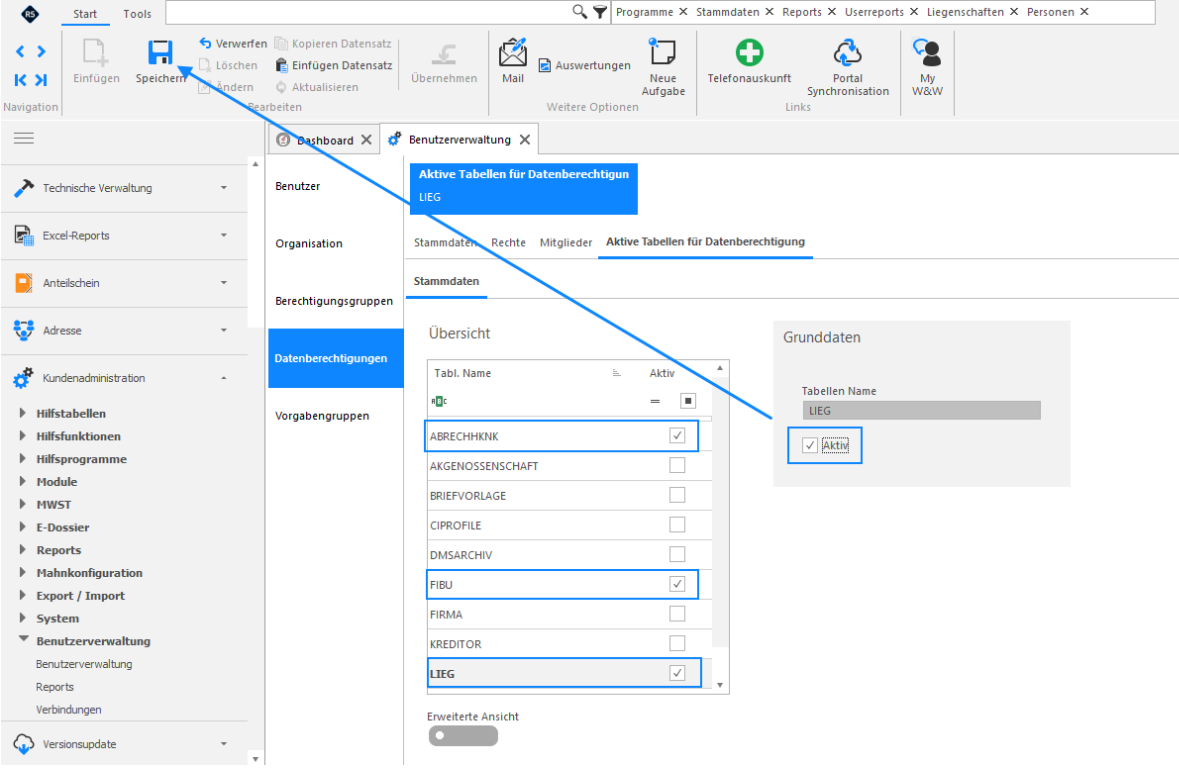Open the filter funnel icon
This screenshot has height=768, width=1179.
pyautogui.click(x=600, y=11)
